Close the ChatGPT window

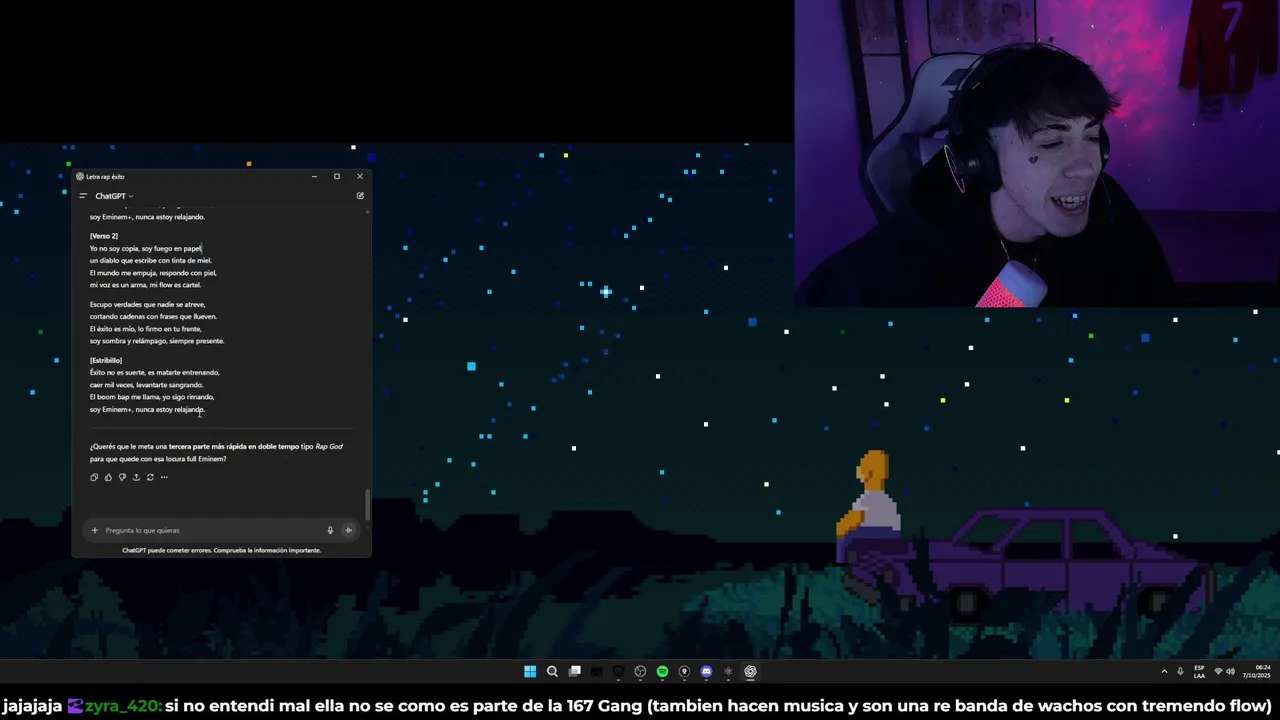click(360, 176)
